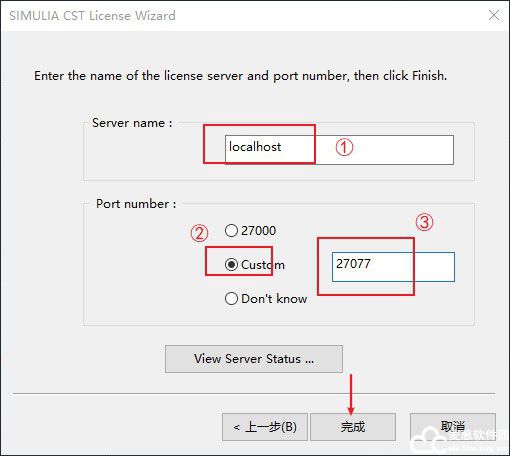
Task: Select the Custom port radio button
Action: pos(231,265)
